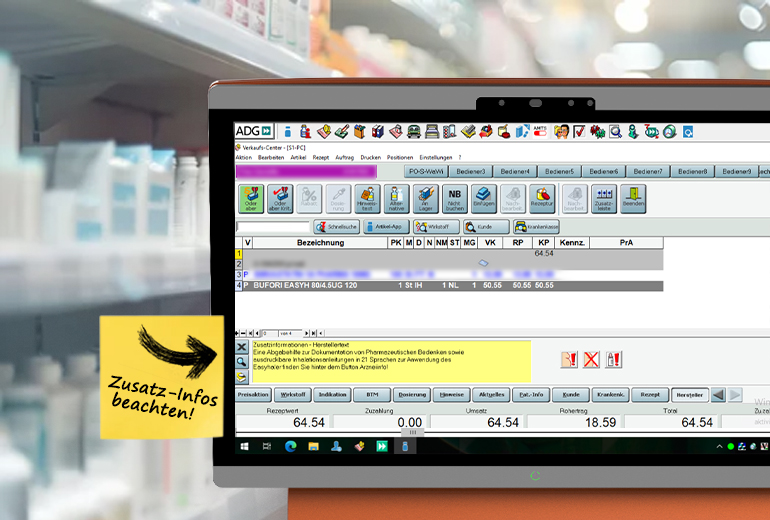770x520 pixels.
Task: Open the 'Artikel' menu
Action: [x=298, y=158]
